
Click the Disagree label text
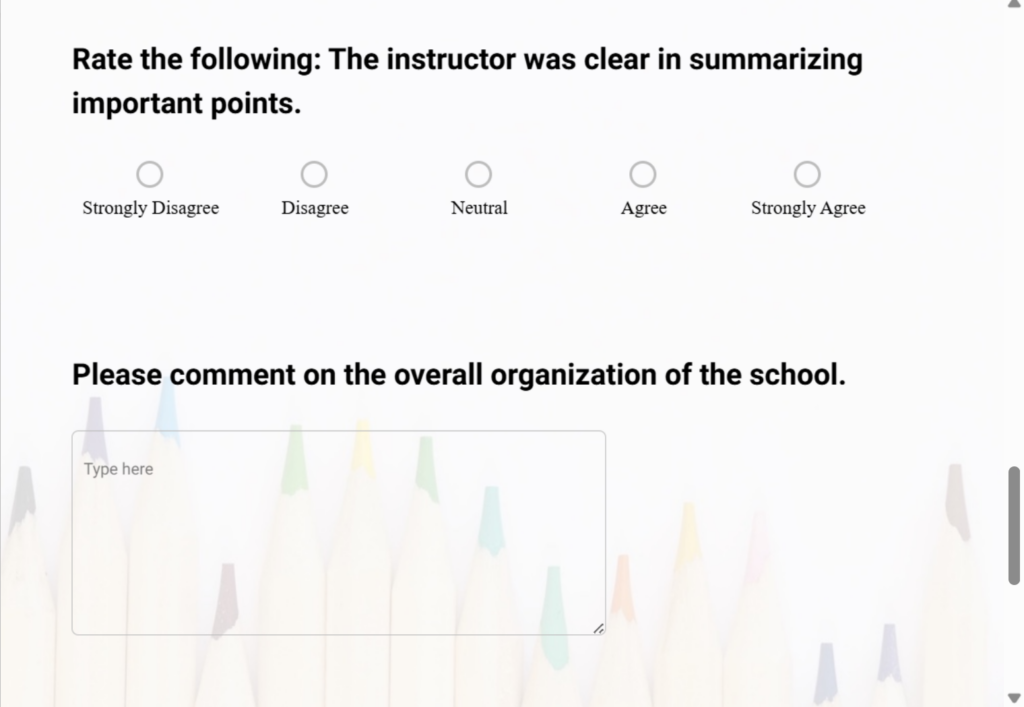(x=314, y=208)
